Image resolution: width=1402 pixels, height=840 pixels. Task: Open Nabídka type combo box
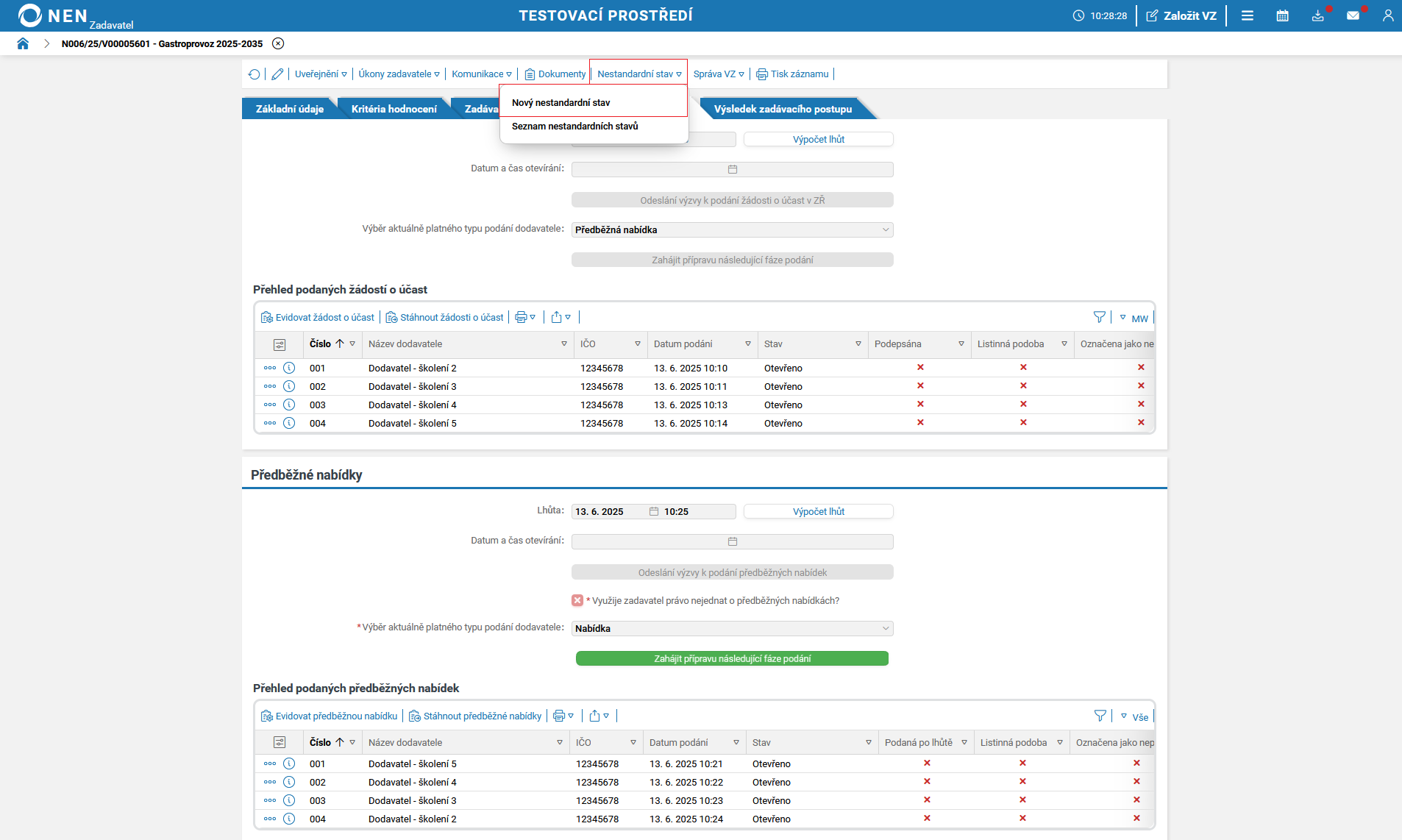pos(733,628)
